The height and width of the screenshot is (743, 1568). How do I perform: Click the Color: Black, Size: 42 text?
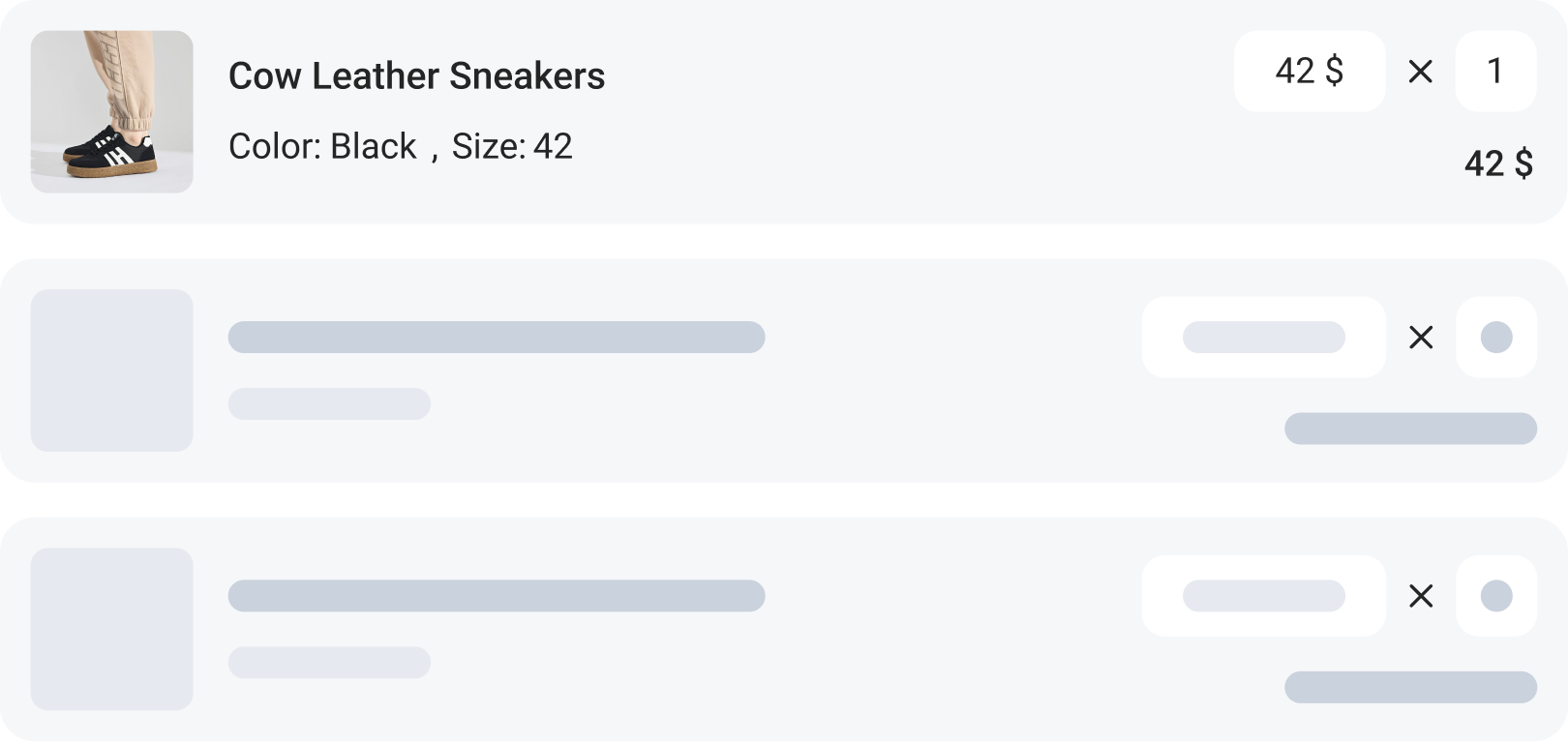pos(400,147)
